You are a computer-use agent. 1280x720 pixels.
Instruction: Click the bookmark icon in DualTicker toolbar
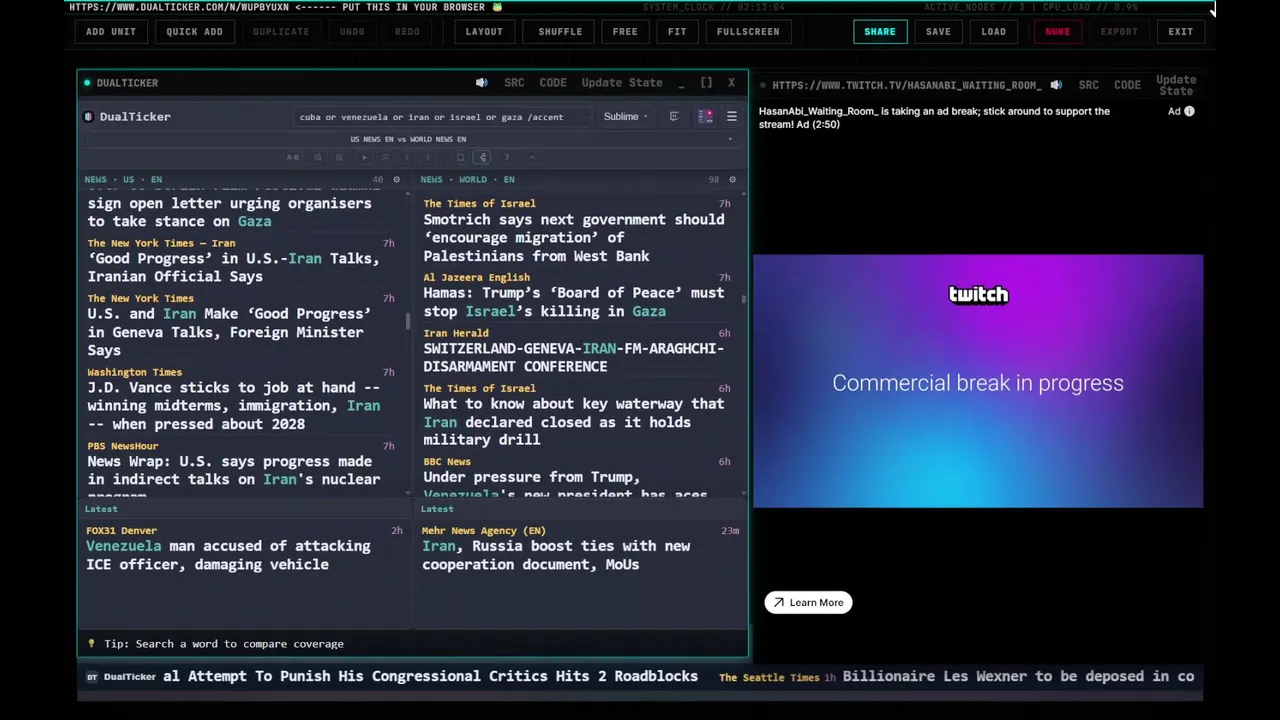(460, 157)
